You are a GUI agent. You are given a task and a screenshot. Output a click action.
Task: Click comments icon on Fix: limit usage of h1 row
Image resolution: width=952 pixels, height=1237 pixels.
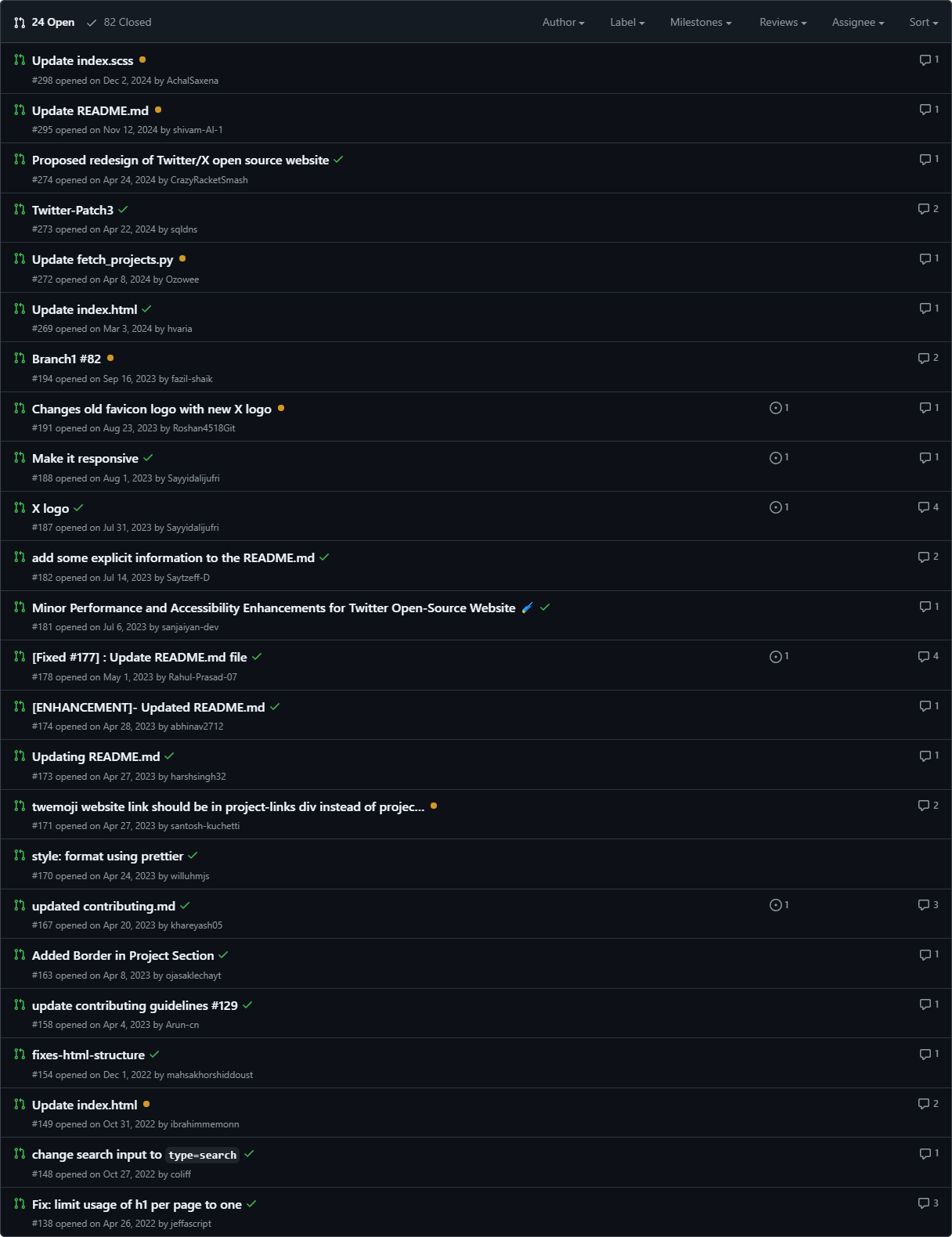[x=923, y=1203]
